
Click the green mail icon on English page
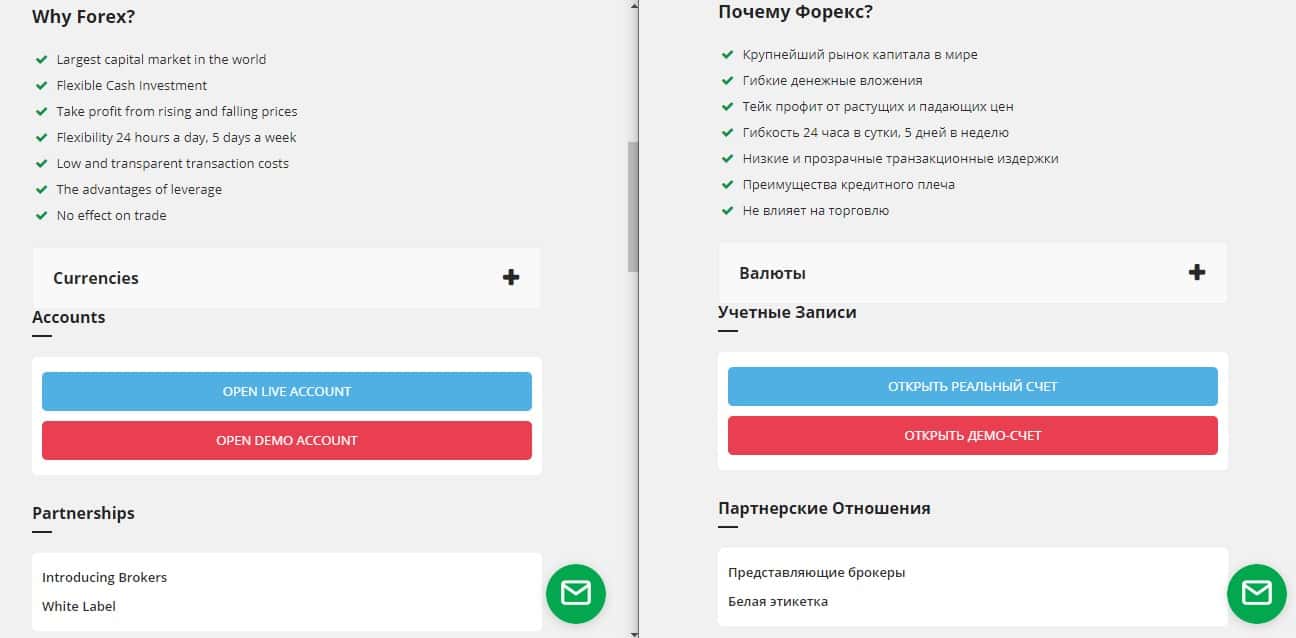[575, 593]
